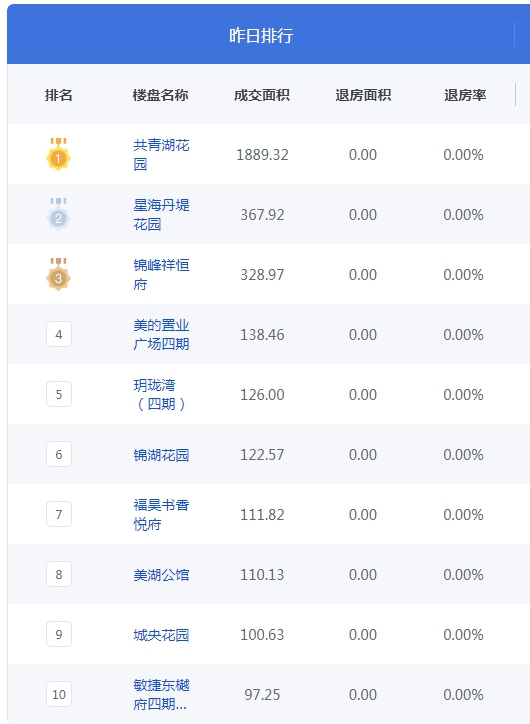The height and width of the screenshot is (724, 530).
Task: Open the 玥珑湾（四期）link
Action: [x=161, y=395]
